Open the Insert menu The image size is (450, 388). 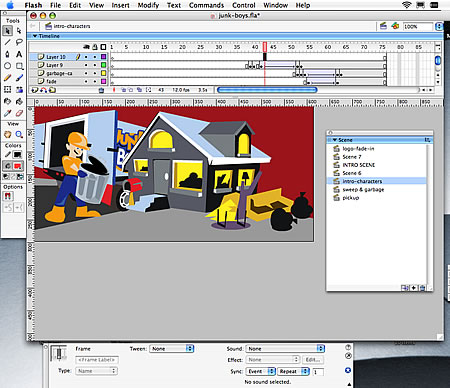(120, 5)
